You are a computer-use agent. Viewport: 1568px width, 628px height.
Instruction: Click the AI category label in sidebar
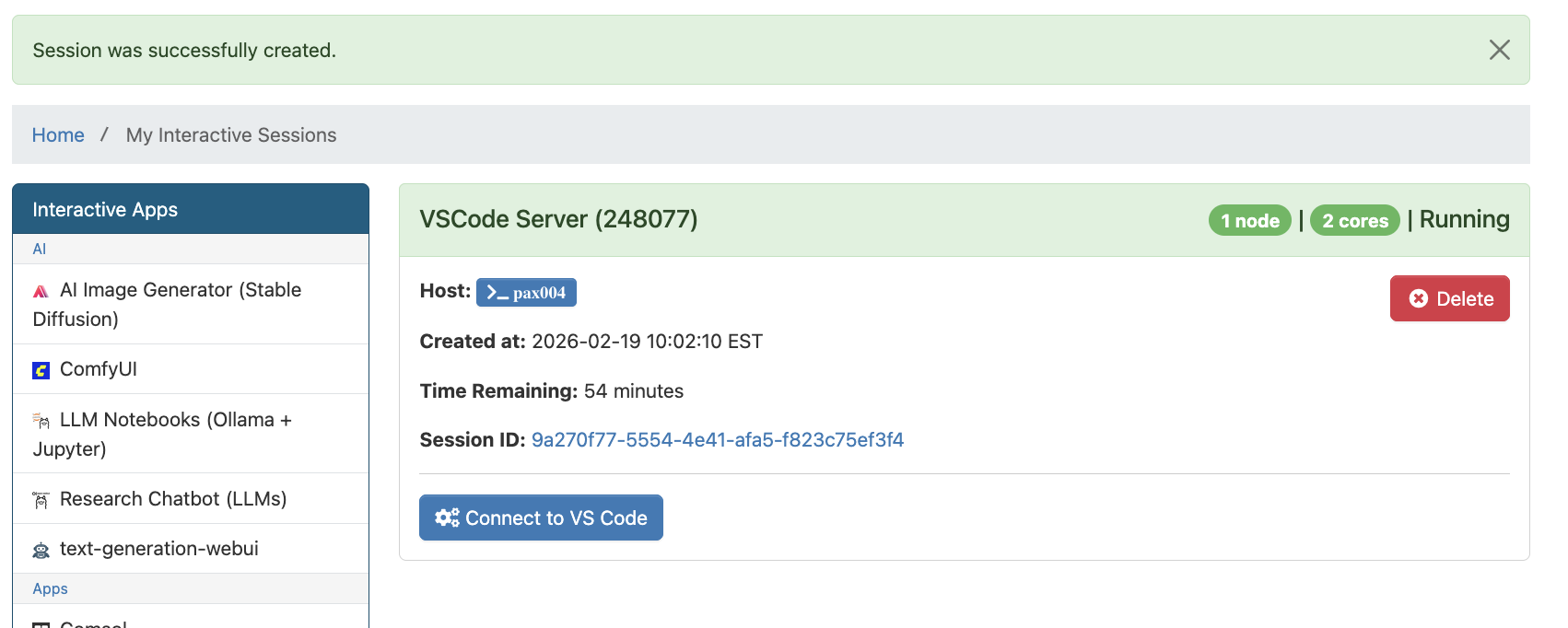(x=40, y=249)
